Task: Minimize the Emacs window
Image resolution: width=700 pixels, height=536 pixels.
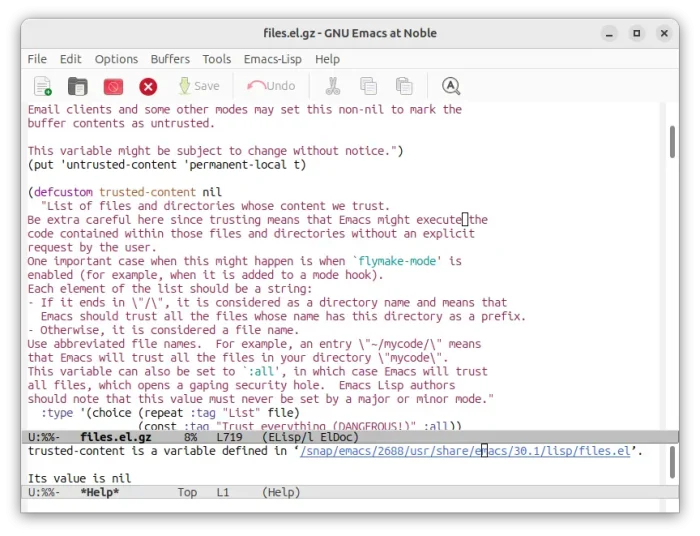Action: (x=609, y=33)
